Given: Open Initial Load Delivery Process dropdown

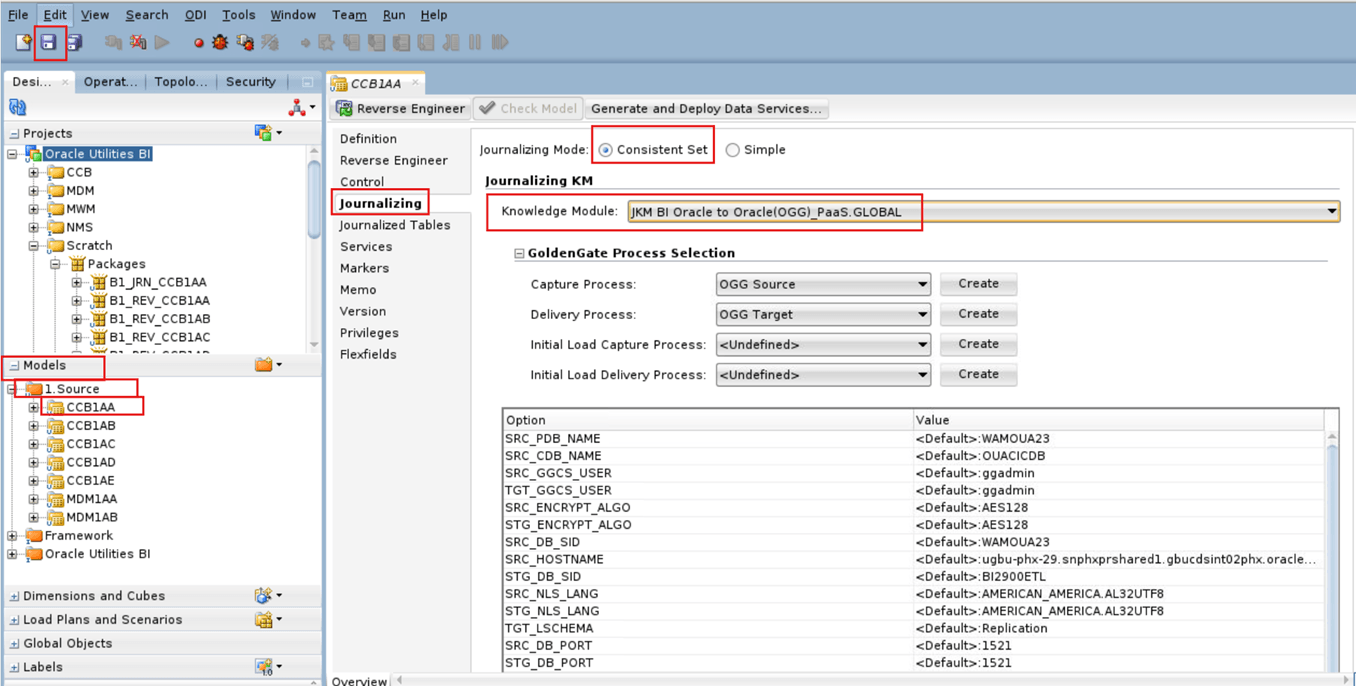Looking at the screenshot, I should pos(922,375).
